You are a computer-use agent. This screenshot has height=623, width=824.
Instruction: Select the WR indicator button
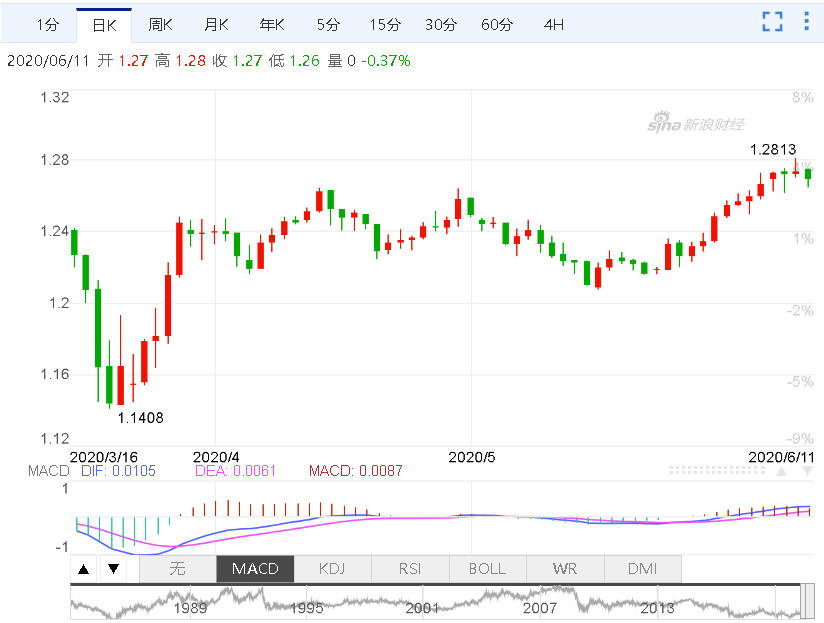tap(565, 569)
